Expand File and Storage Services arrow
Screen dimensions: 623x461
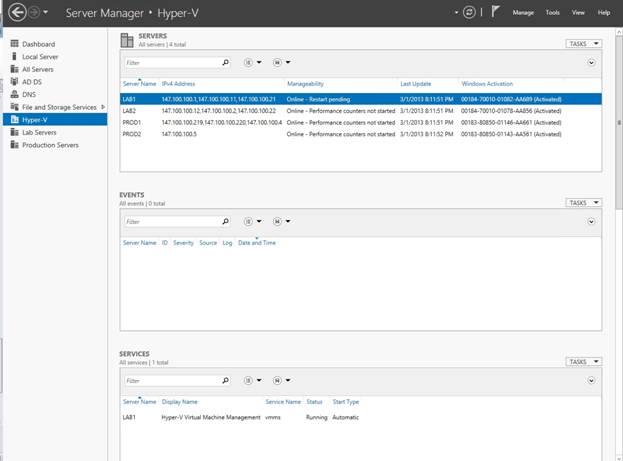(103, 107)
